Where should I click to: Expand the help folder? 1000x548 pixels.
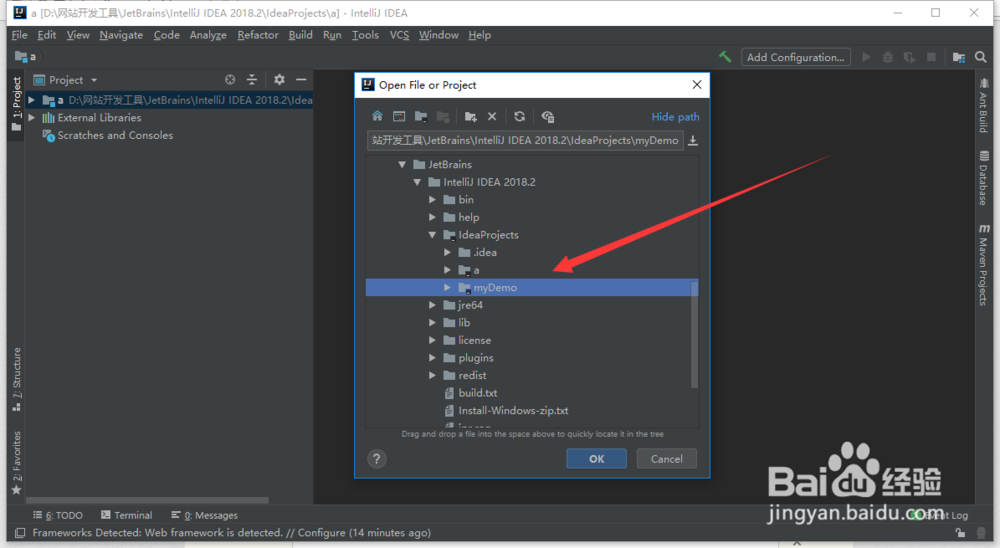click(432, 217)
